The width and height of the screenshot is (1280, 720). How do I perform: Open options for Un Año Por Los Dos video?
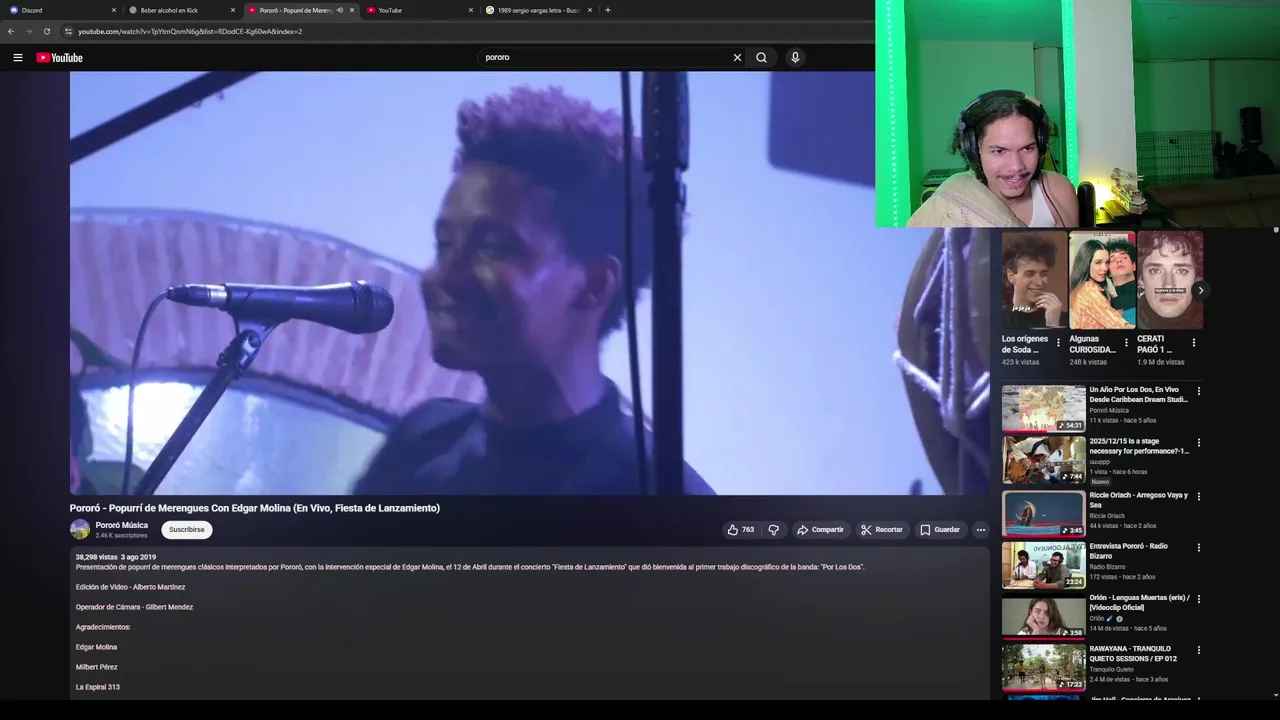tap(1199, 391)
